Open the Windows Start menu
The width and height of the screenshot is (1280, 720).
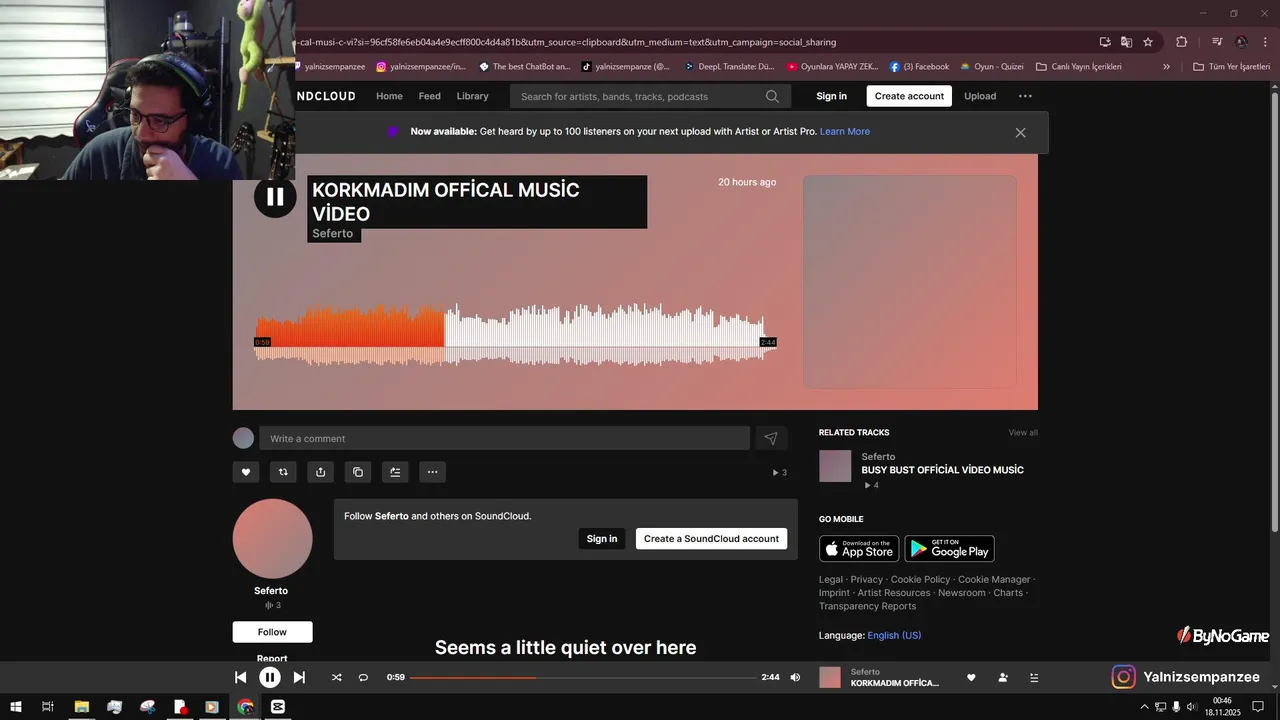pyautogui.click(x=16, y=707)
